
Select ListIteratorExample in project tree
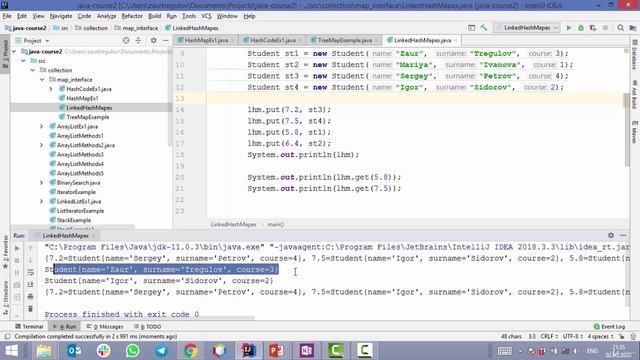[80, 211]
